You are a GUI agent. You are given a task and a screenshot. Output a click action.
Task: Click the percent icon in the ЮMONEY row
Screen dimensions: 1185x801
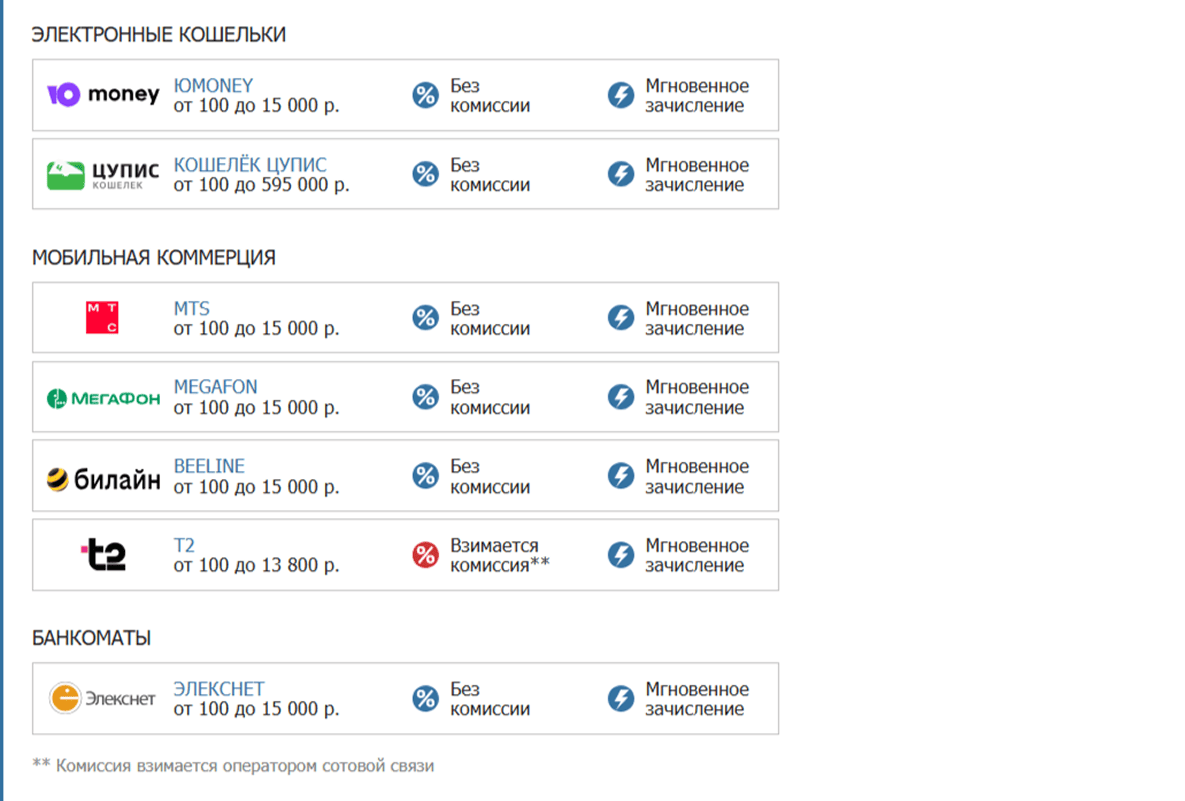(426, 95)
